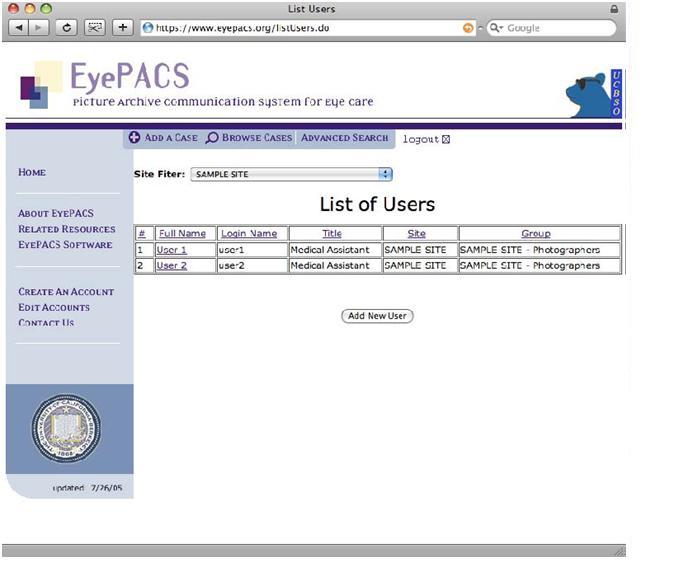Reload the page with the refresh icon
The width and height of the screenshot is (683, 564).
coord(68,28)
